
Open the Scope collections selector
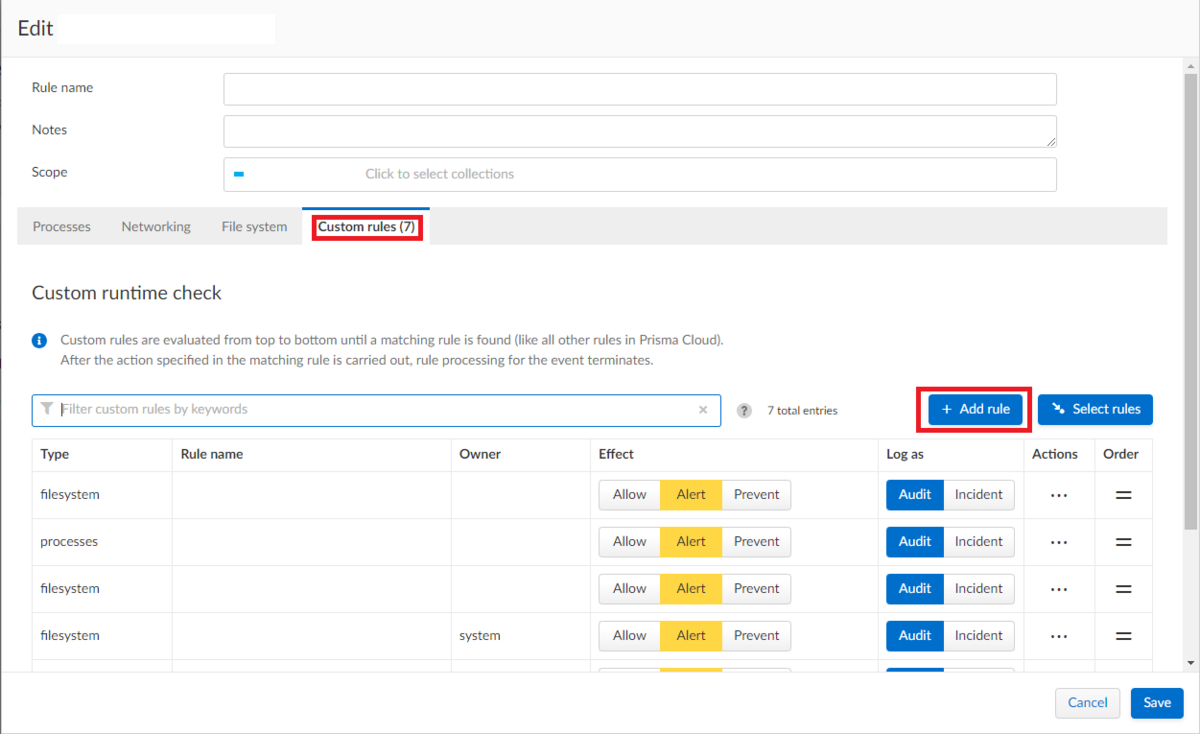pos(640,174)
